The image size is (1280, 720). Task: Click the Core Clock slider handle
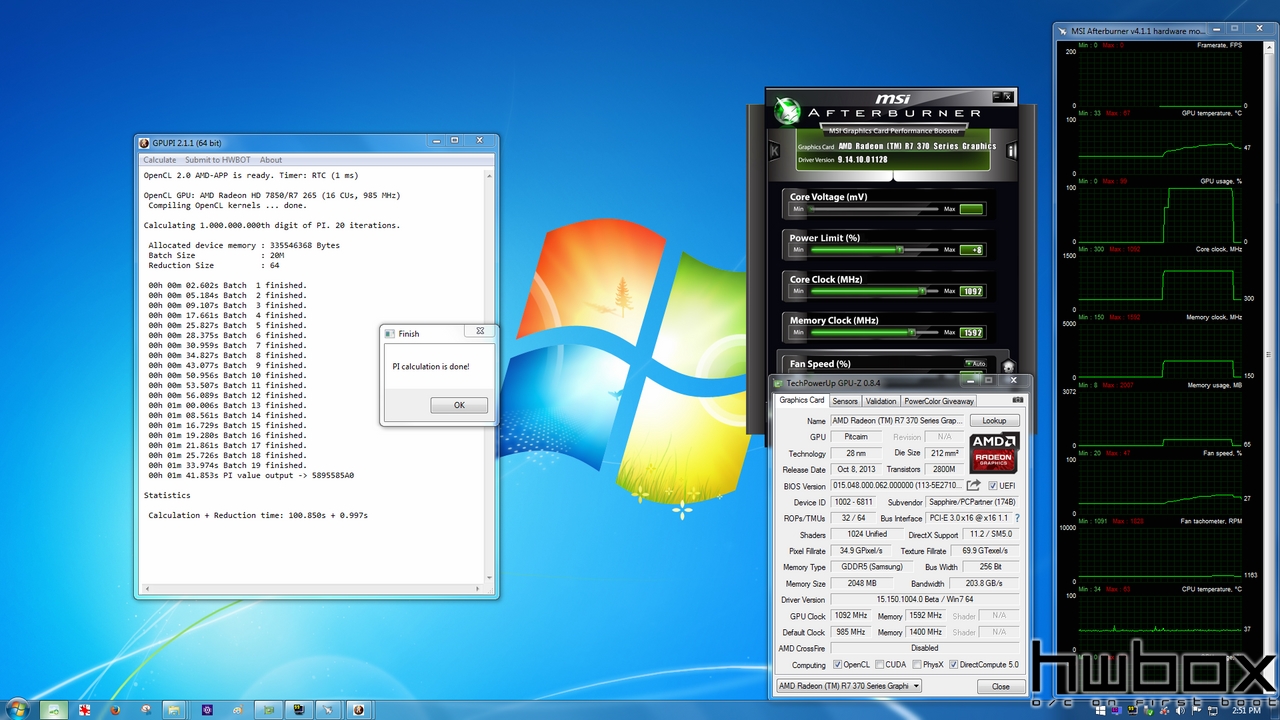[922, 291]
